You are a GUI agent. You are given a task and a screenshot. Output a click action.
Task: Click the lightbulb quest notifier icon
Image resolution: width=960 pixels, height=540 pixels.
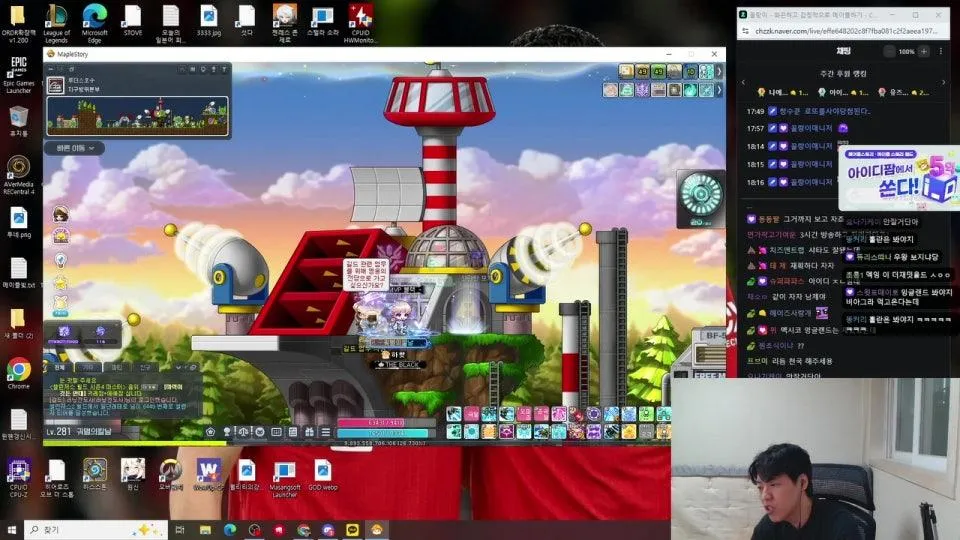pos(61,260)
